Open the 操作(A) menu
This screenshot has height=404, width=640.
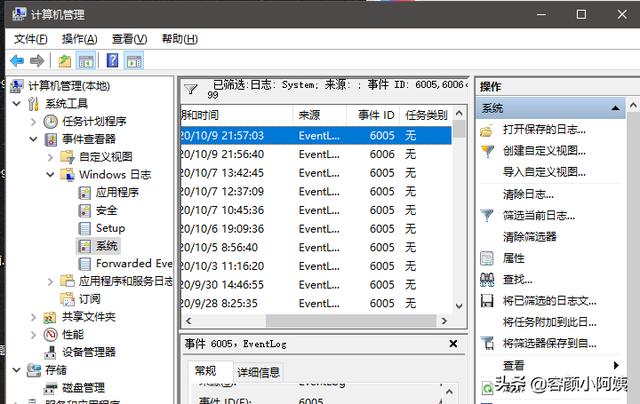[x=80, y=39]
